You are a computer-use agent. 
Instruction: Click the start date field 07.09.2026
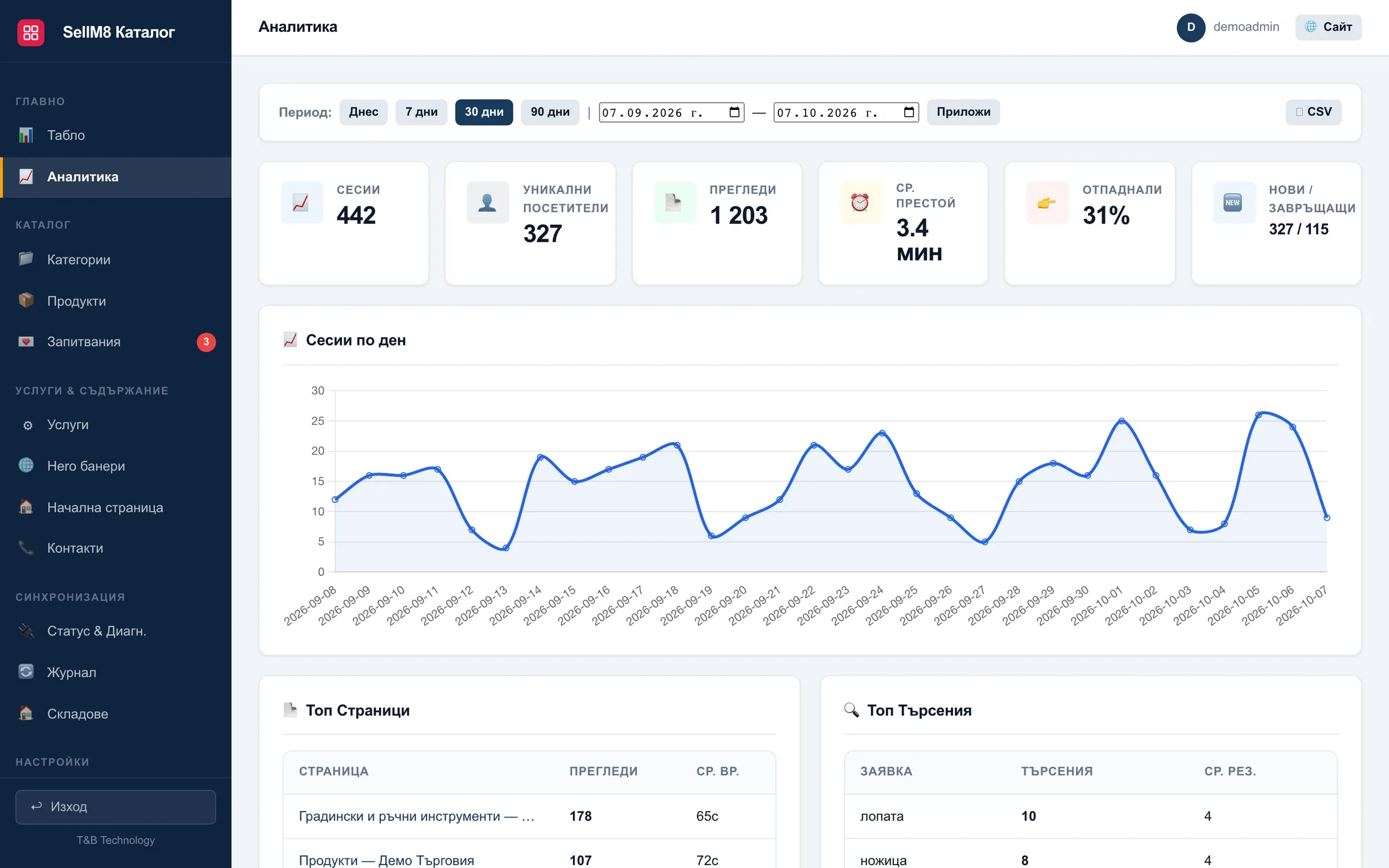671,112
